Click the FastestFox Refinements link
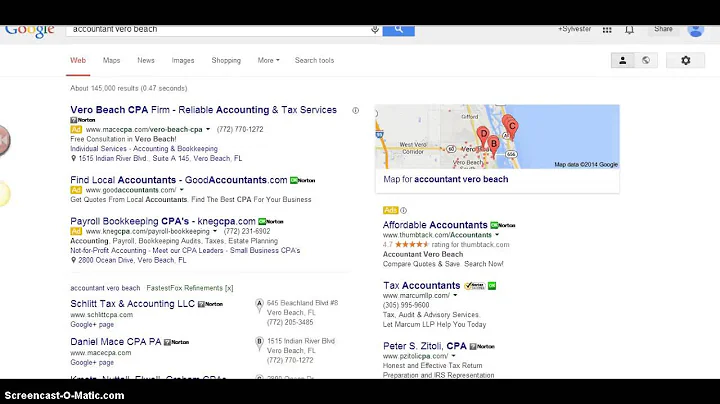 click(x=184, y=288)
